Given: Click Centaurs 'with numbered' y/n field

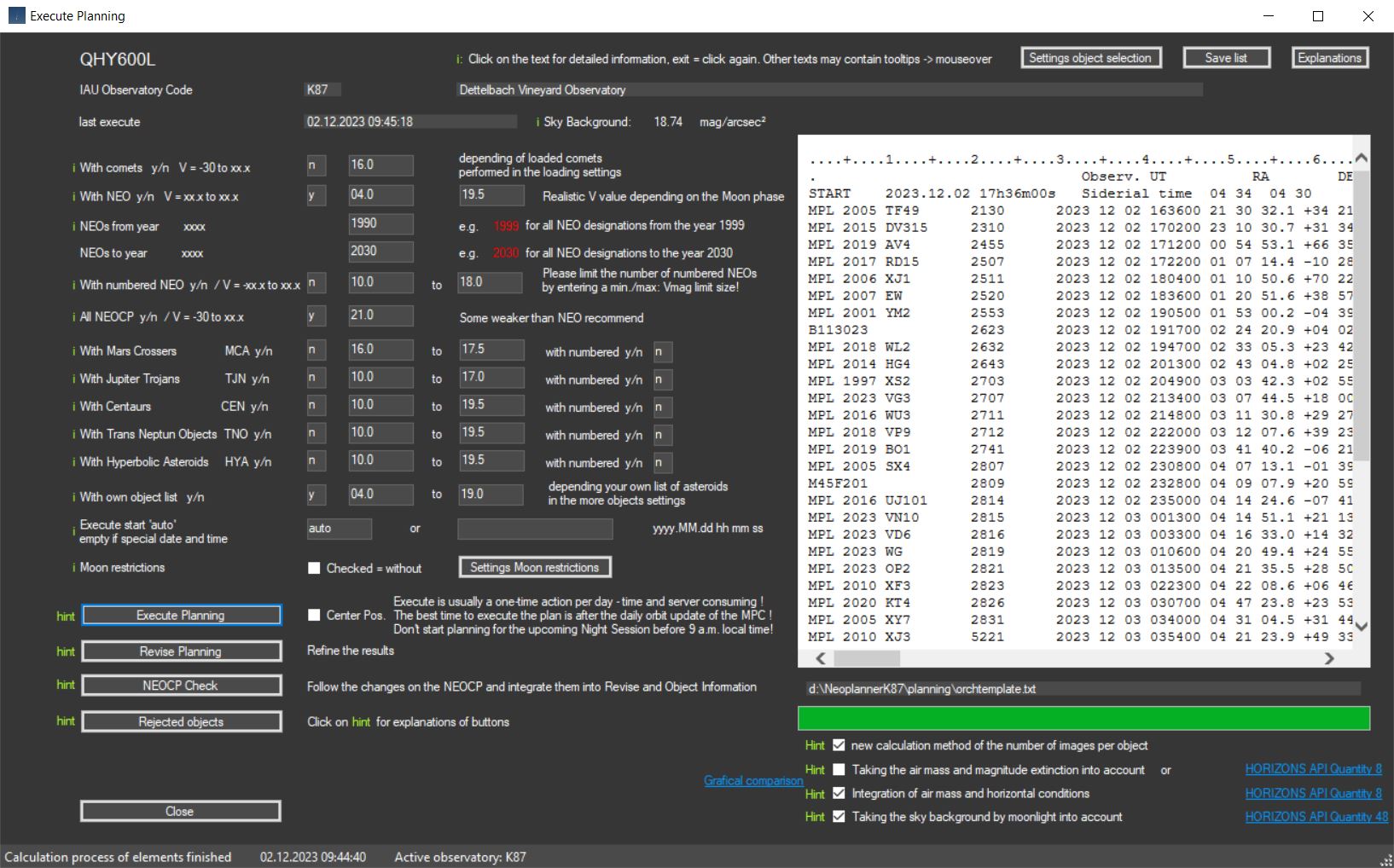Looking at the screenshot, I should [x=663, y=408].
